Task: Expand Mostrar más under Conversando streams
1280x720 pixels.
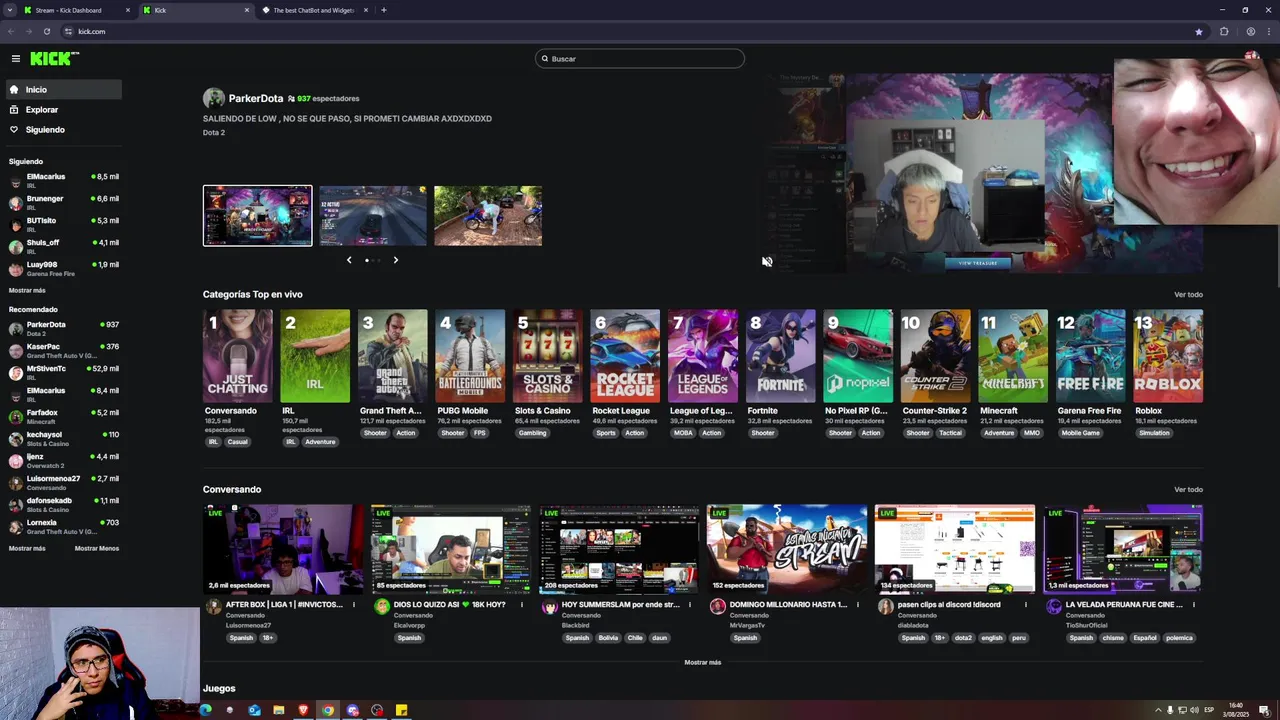Action: (x=702, y=663)
